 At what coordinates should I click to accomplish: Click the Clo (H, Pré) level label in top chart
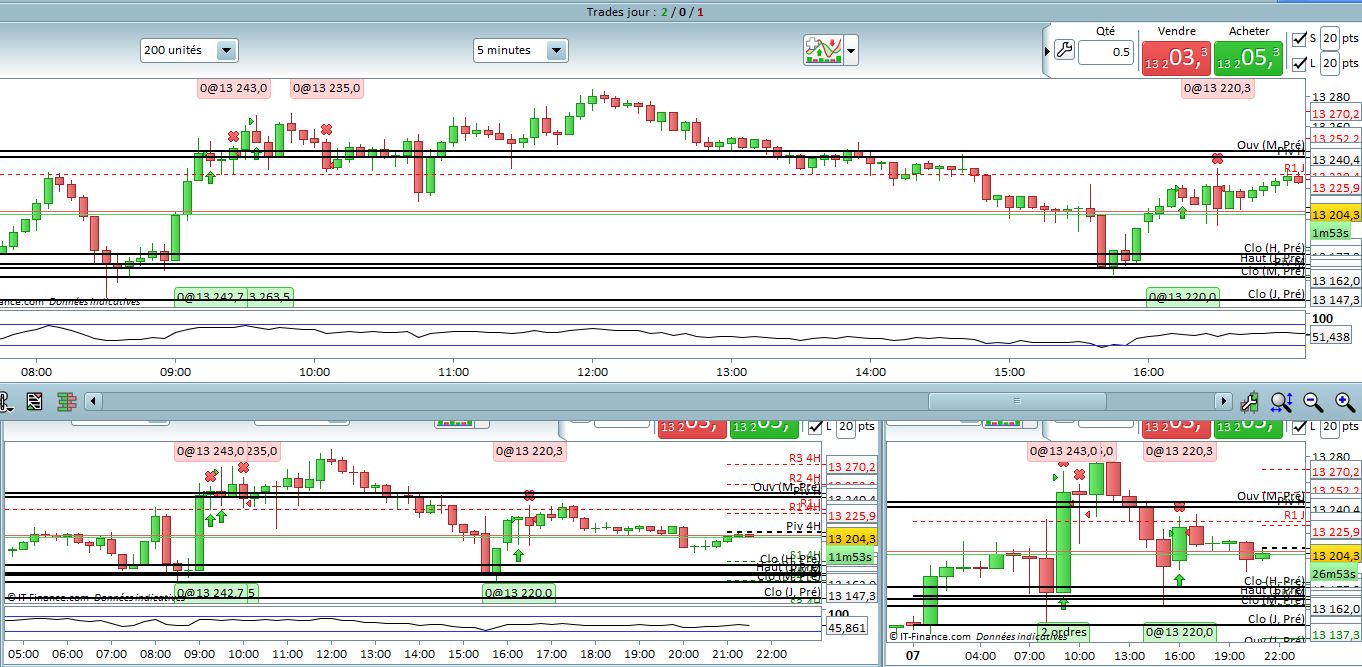(x=1274, y=248)
